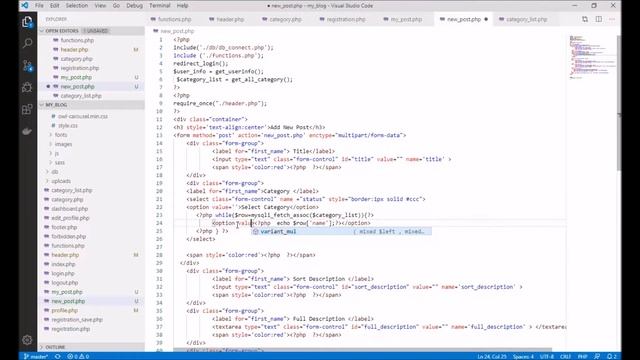Switch to the registration.php tab
The height and width of the screenshot is (360, 640).
[346, 19]
